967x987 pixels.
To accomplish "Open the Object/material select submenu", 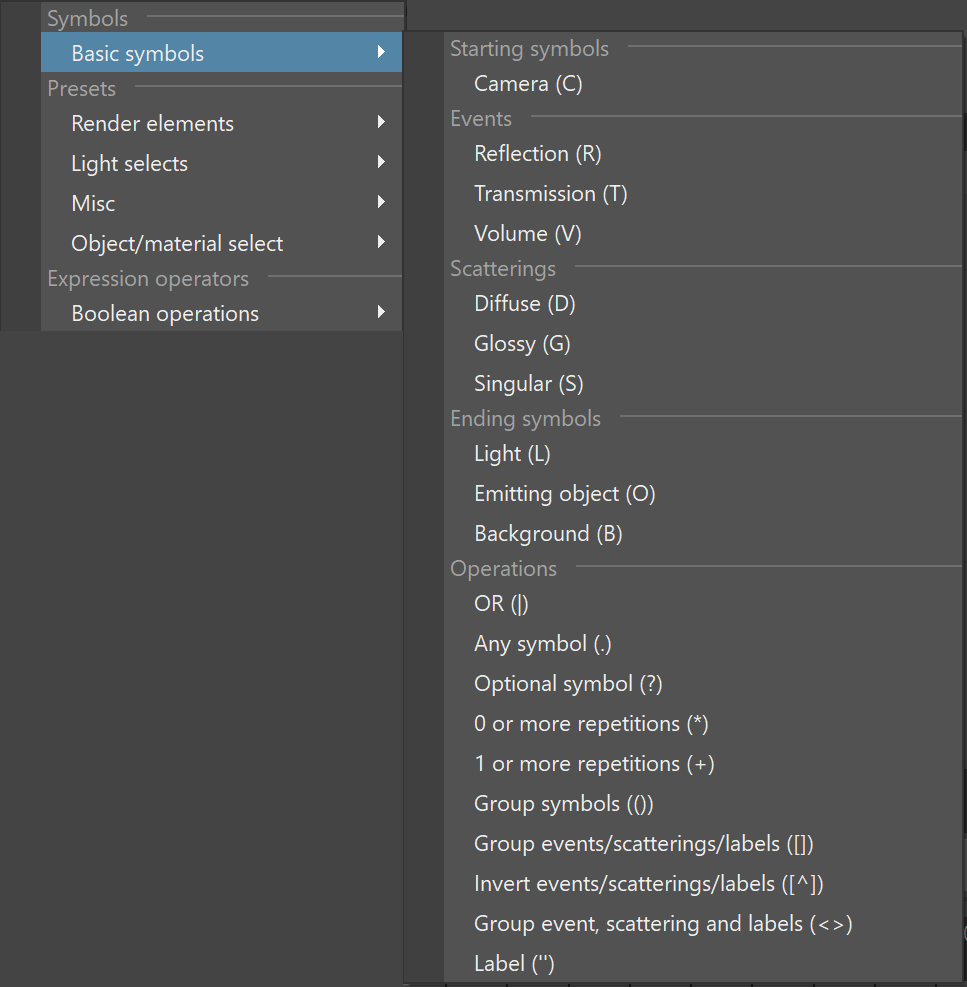I will [221, 243].
